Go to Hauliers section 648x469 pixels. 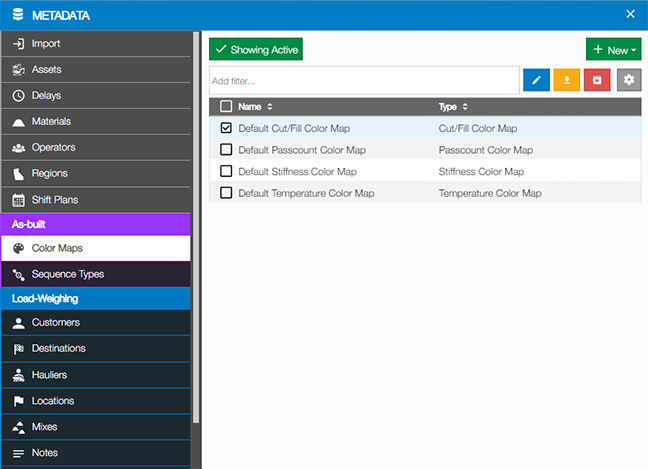point(95,375)
